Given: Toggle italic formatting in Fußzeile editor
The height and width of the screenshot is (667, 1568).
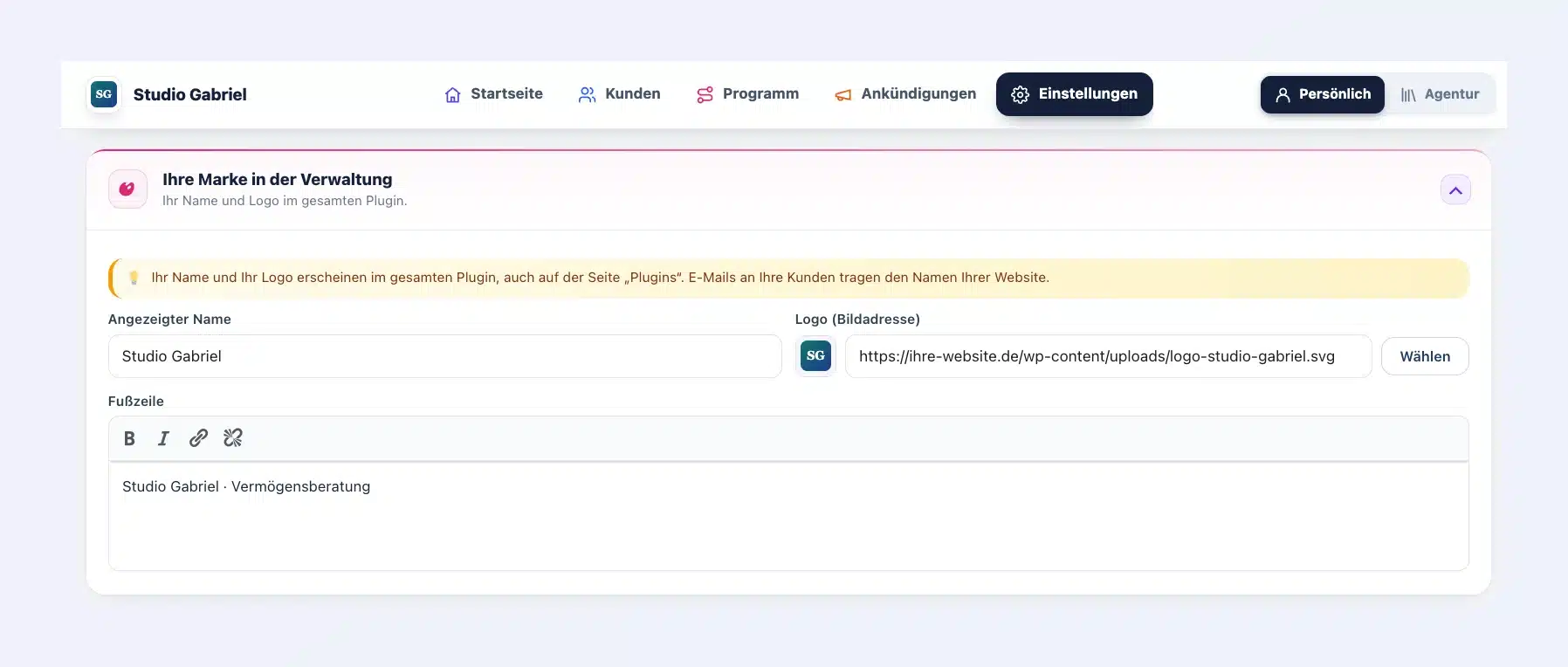Looking at the screenshot, I should pos(163,438).
